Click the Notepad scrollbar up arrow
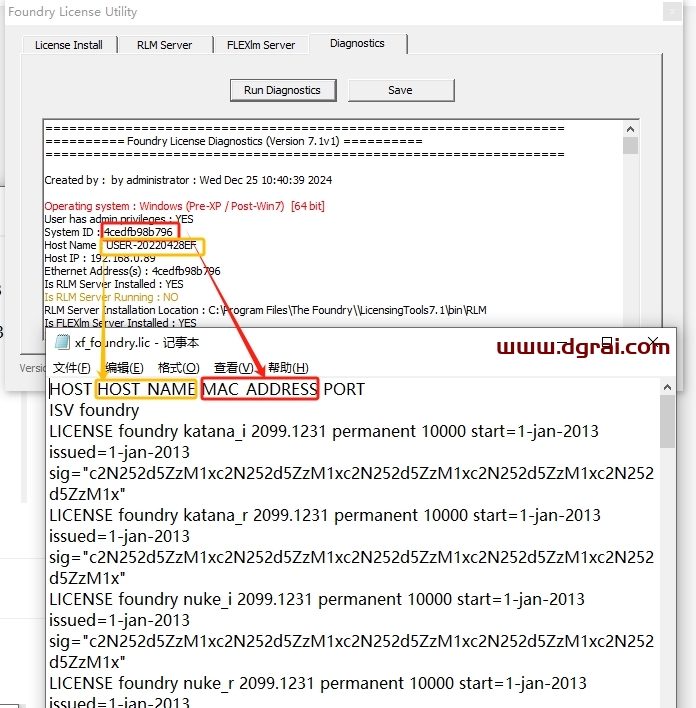696x708 pixels. (667, 387)
